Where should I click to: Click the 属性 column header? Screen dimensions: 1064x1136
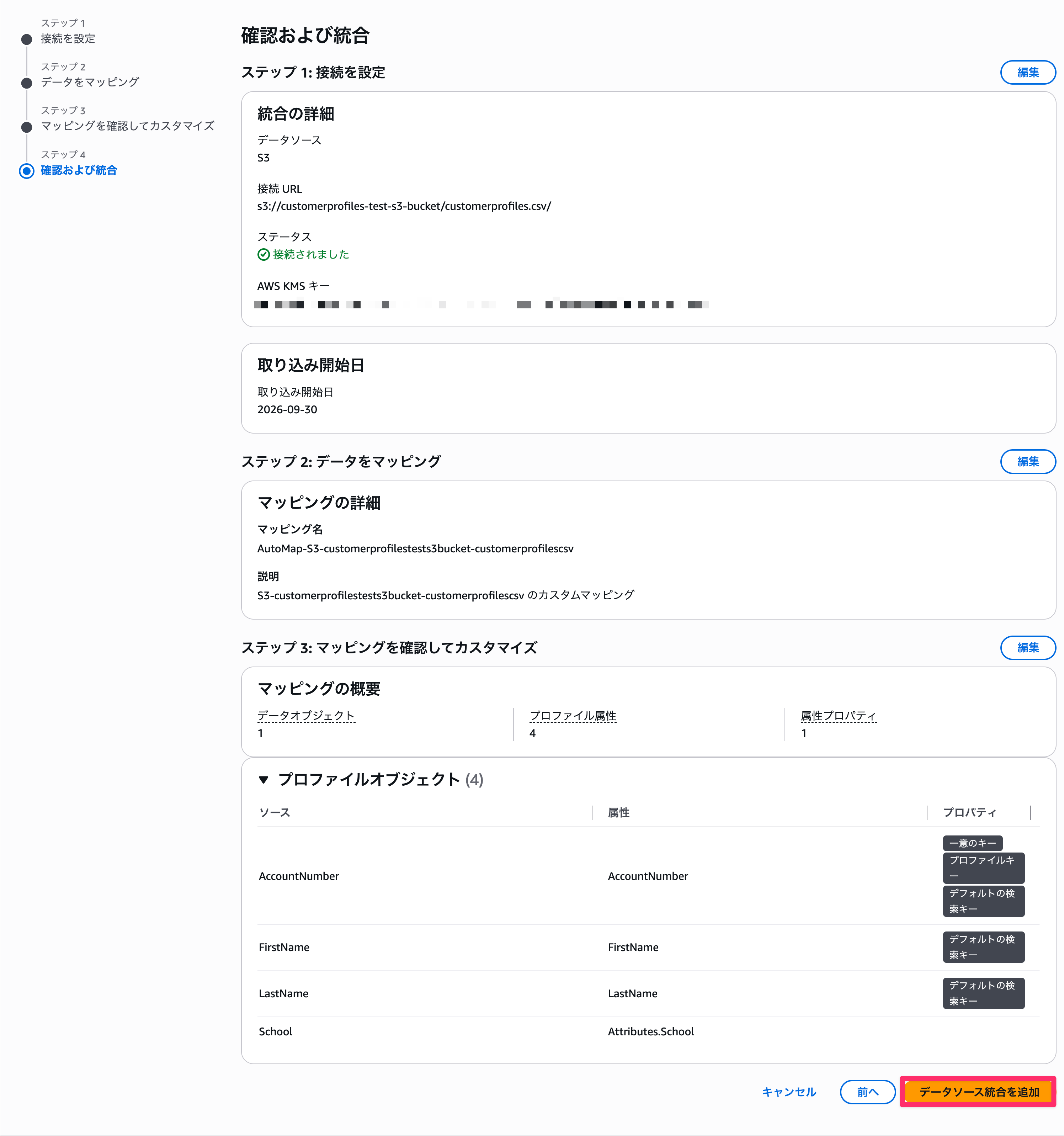619,812
